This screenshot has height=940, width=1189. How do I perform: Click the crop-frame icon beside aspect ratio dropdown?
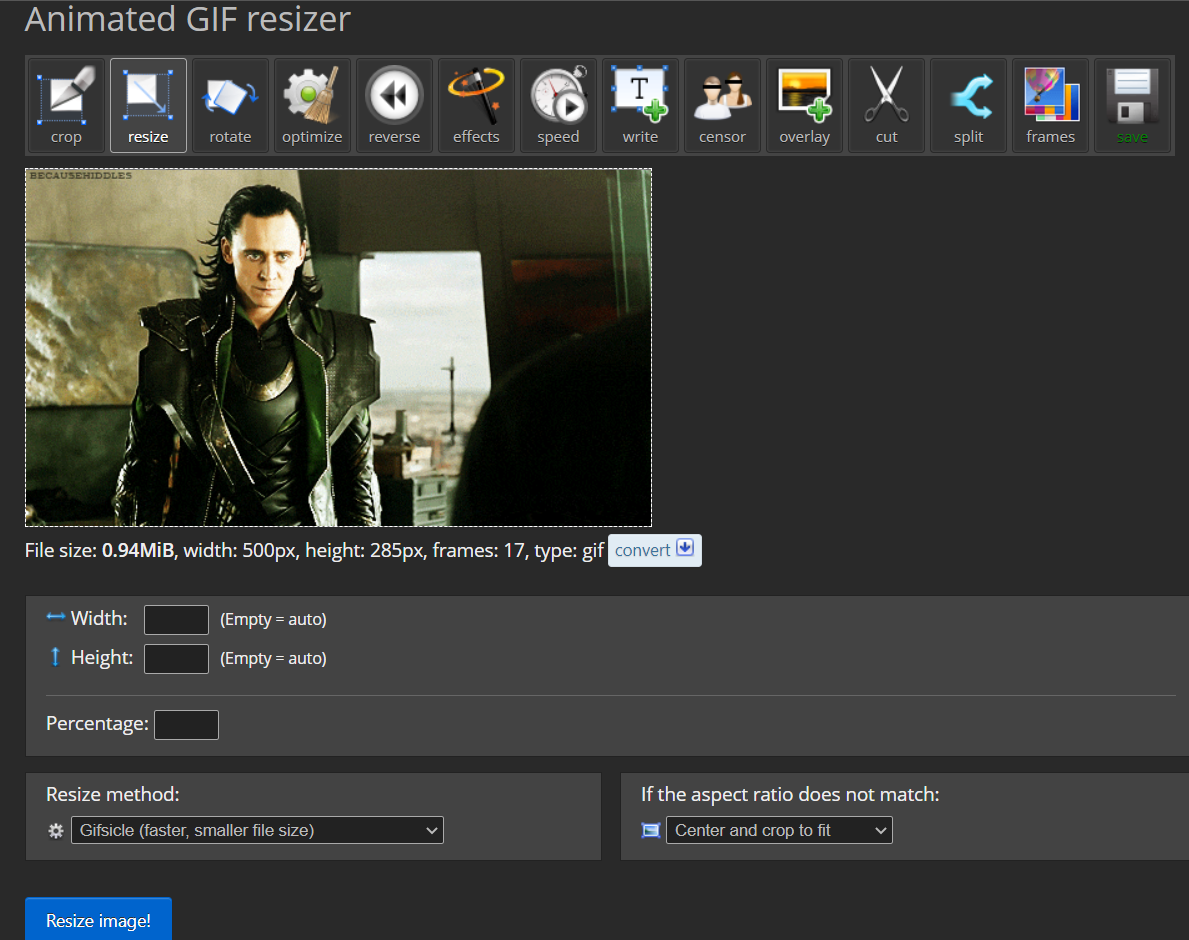click(651, 831)
